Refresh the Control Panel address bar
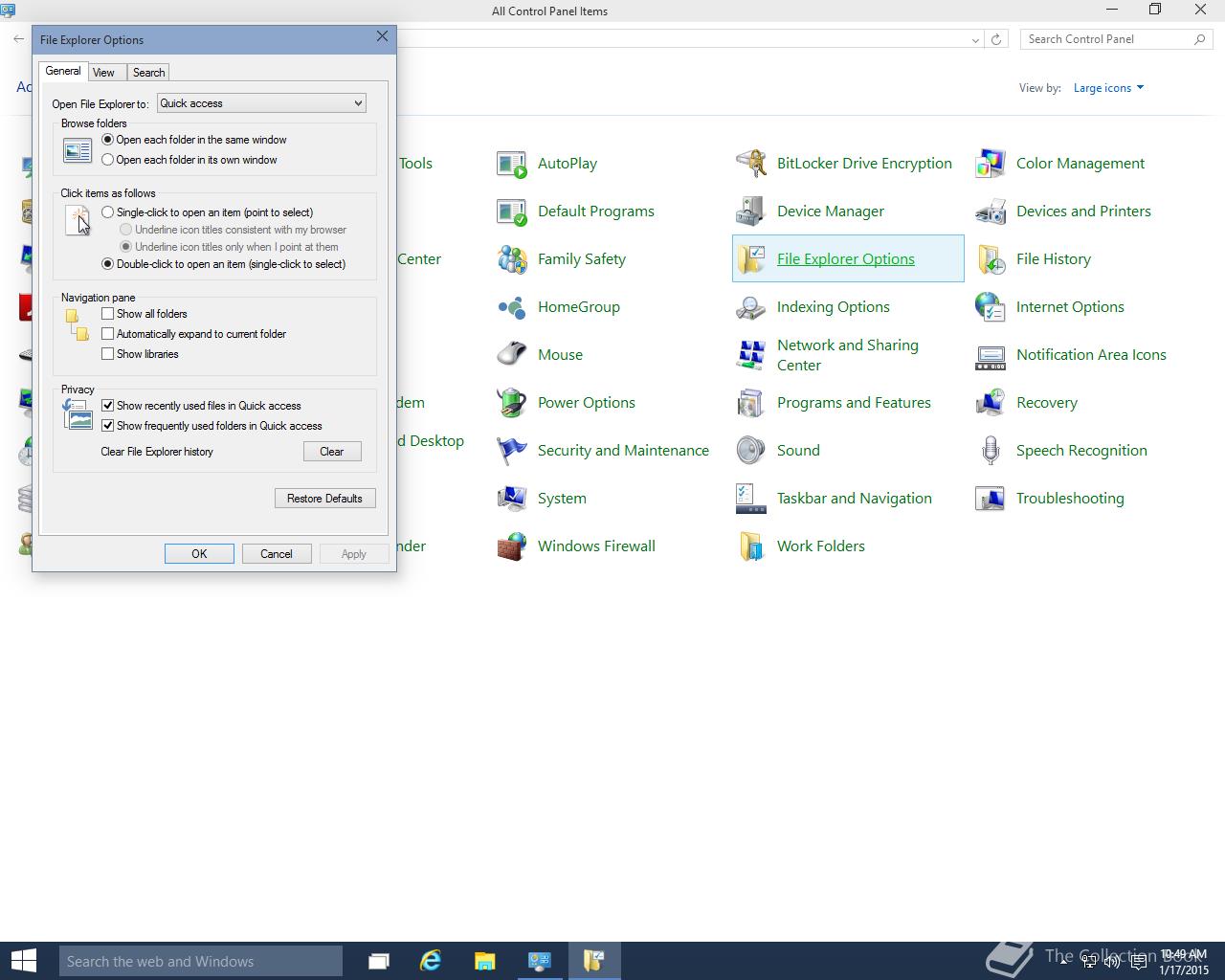The height and width of the screenshot is (980, 1225). click(996, 39)
